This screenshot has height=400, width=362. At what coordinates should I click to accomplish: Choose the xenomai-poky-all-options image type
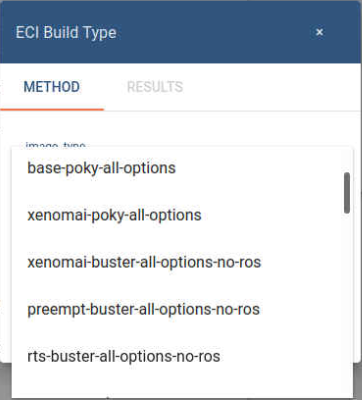[x=182, y=215]
